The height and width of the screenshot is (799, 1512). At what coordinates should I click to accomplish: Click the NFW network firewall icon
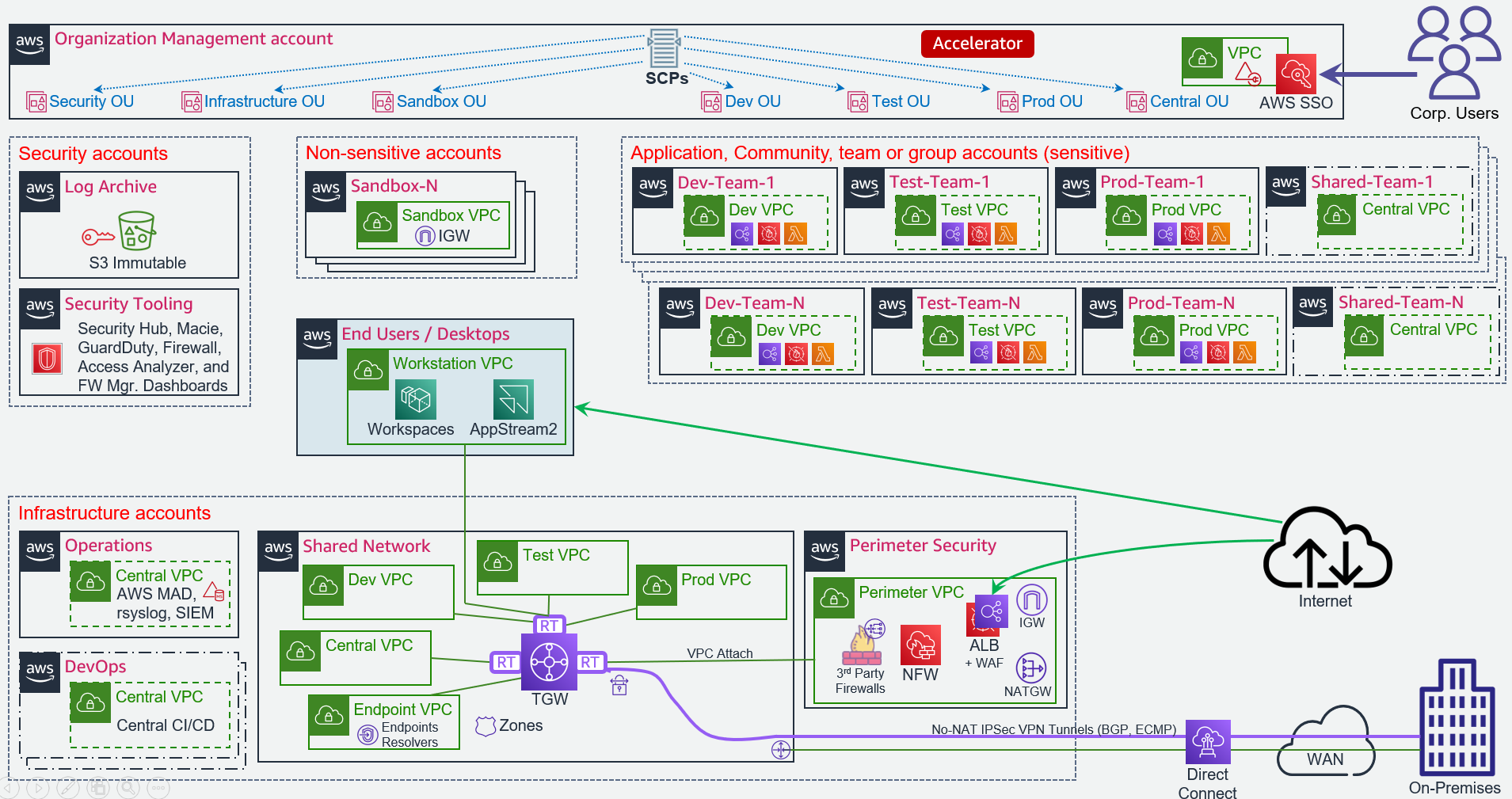920,645
